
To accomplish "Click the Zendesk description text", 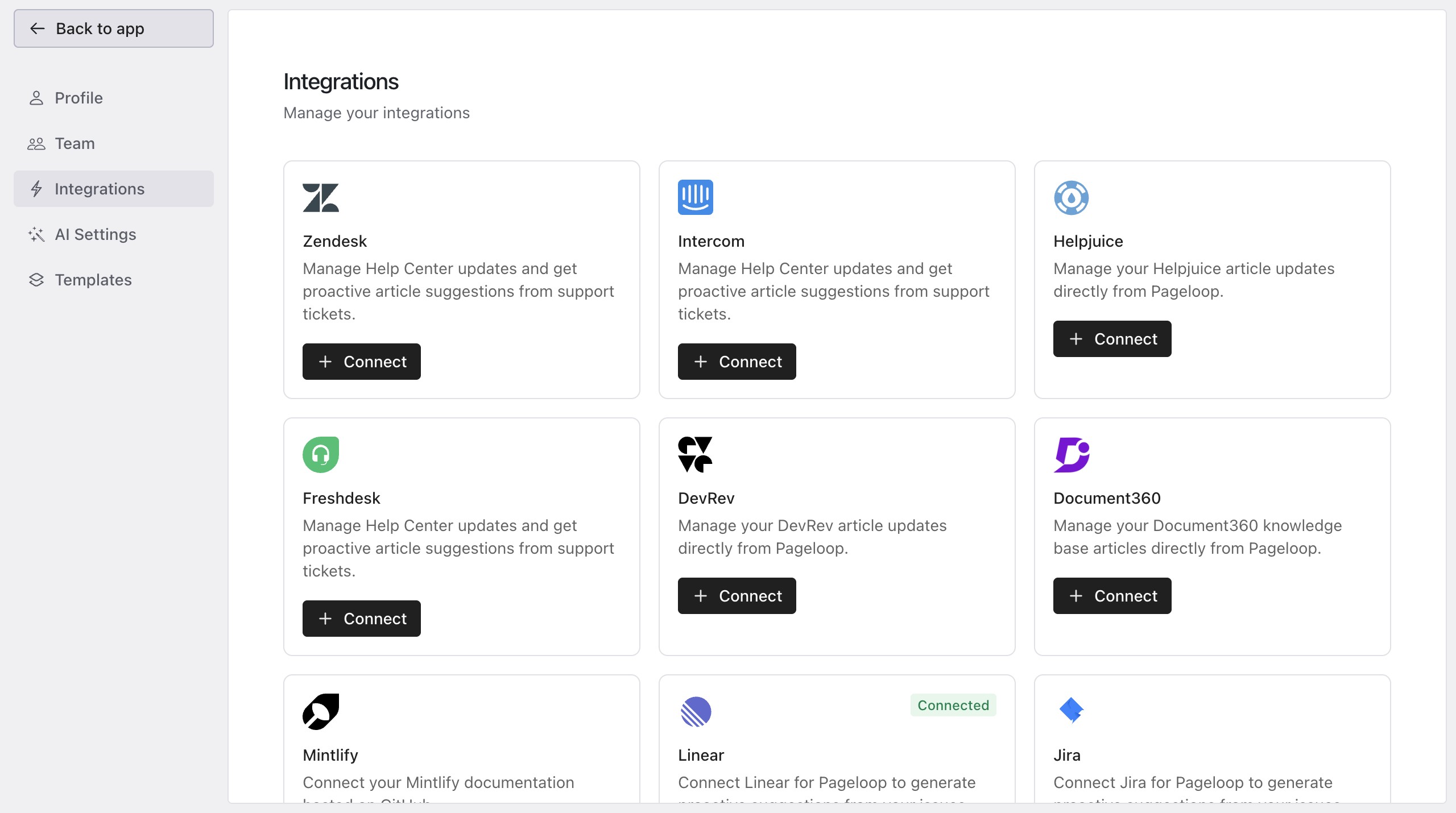I will pos(458,291).
